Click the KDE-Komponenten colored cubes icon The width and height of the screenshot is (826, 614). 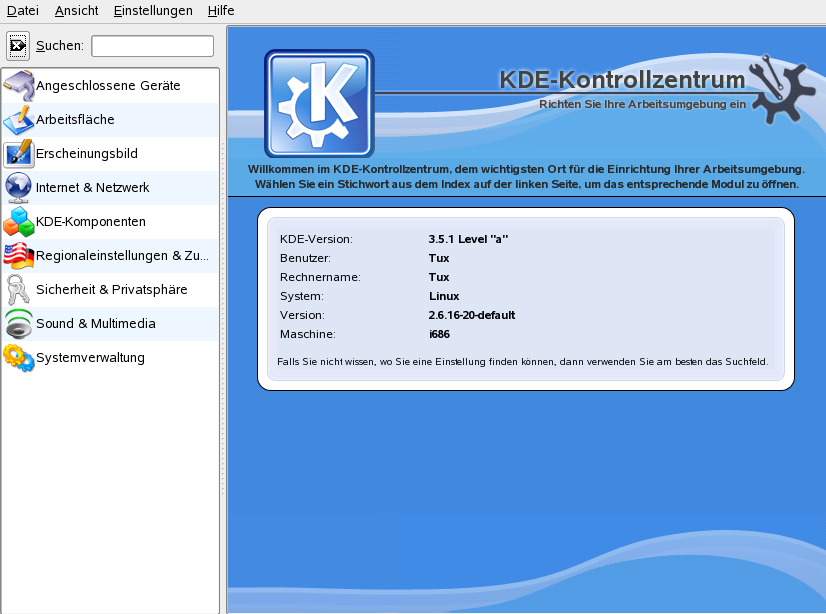[x=19, y=222]
